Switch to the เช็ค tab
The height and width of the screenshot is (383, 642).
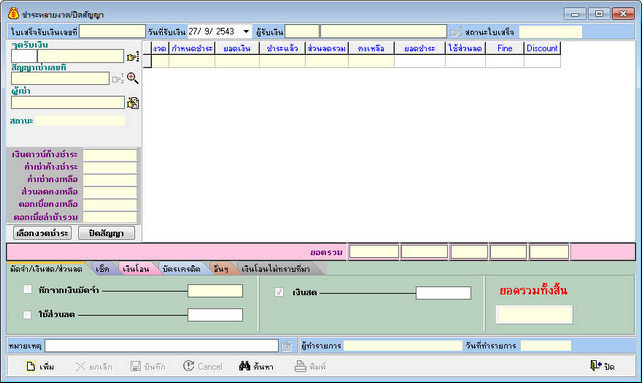tap(102, 269)
